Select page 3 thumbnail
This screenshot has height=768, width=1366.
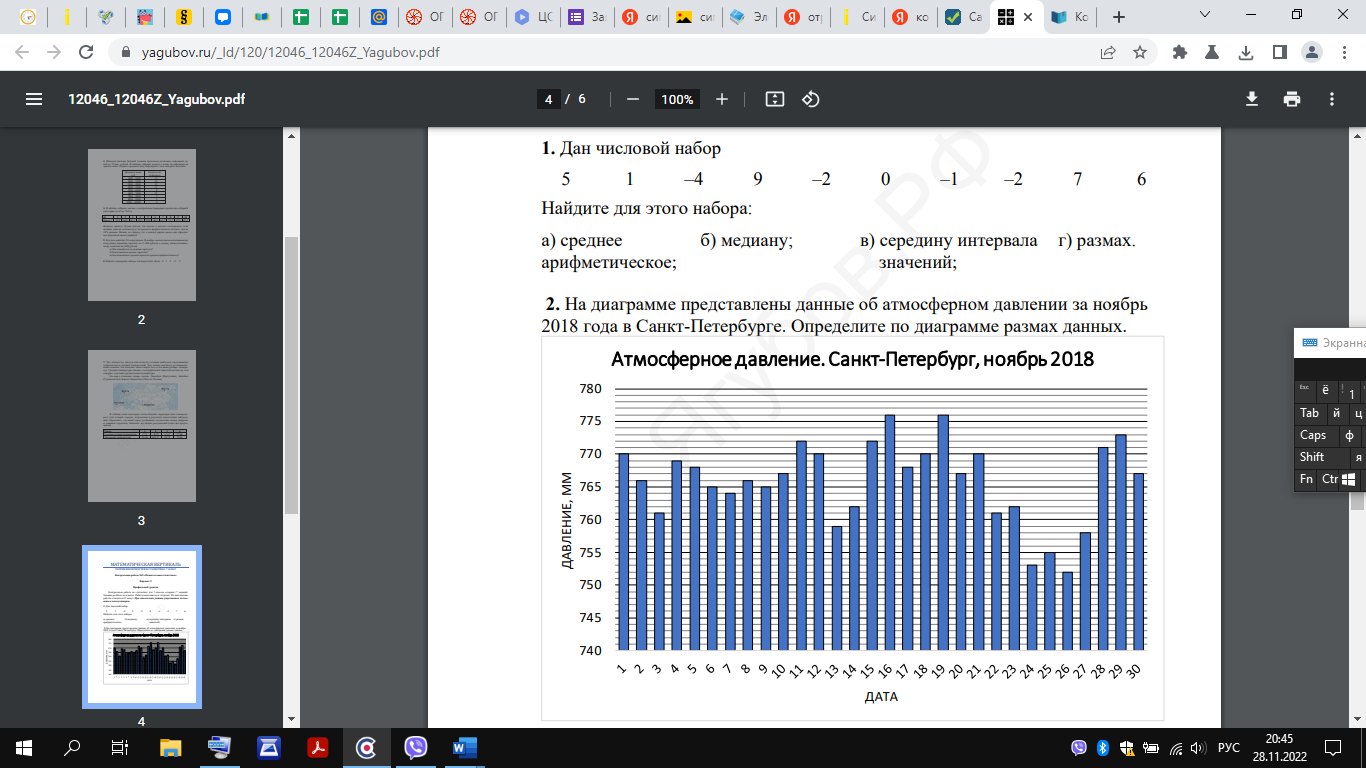(141, 426)
